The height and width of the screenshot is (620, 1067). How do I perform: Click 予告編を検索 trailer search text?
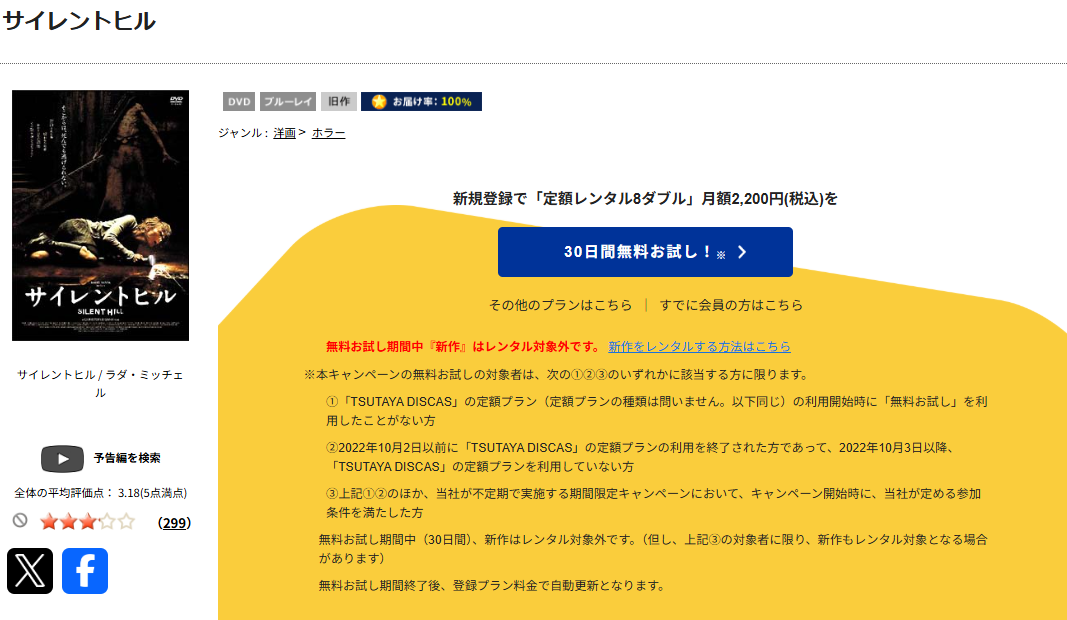pyautogui.click(x=127, y=458)
